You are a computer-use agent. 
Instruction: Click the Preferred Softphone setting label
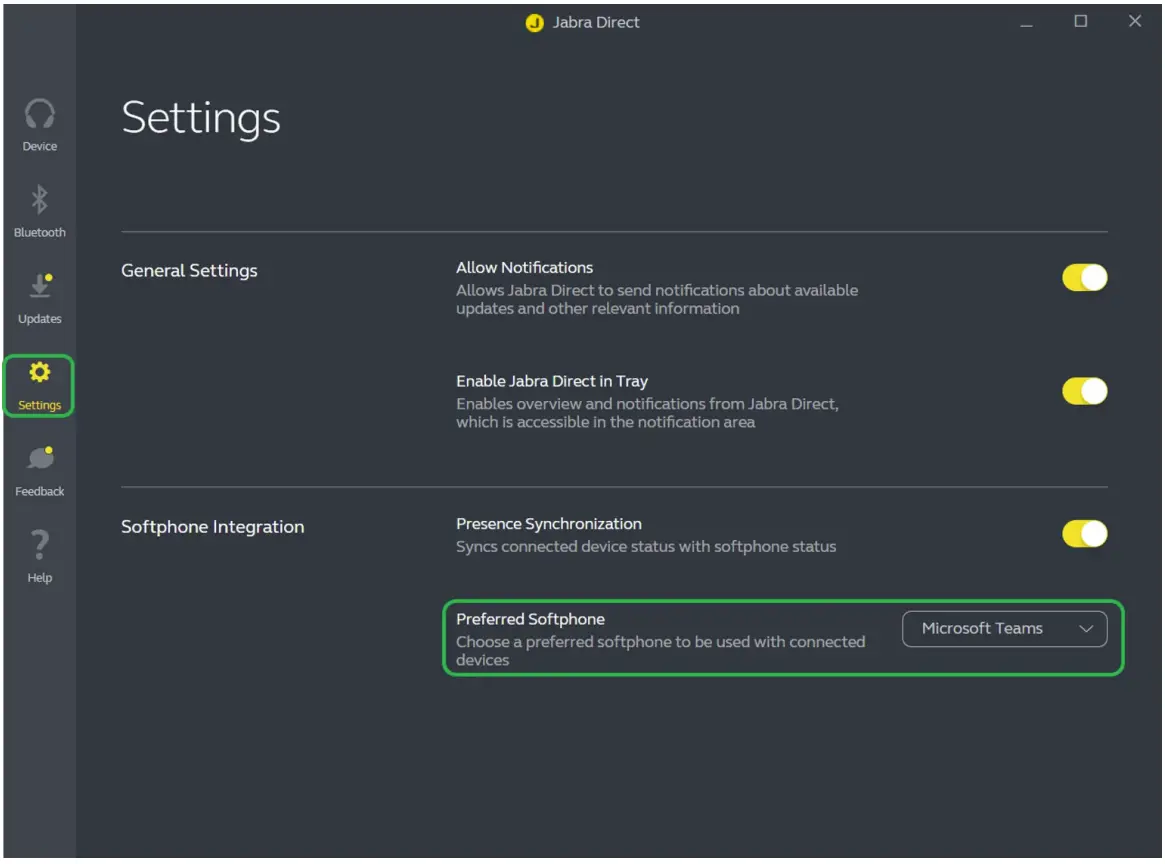point(530,619)
